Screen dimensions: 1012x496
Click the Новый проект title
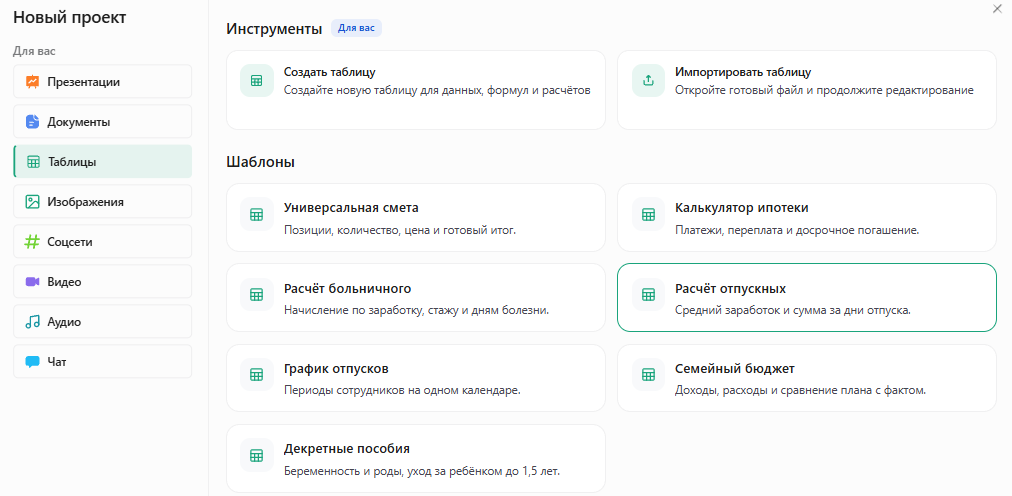point(70,18)
